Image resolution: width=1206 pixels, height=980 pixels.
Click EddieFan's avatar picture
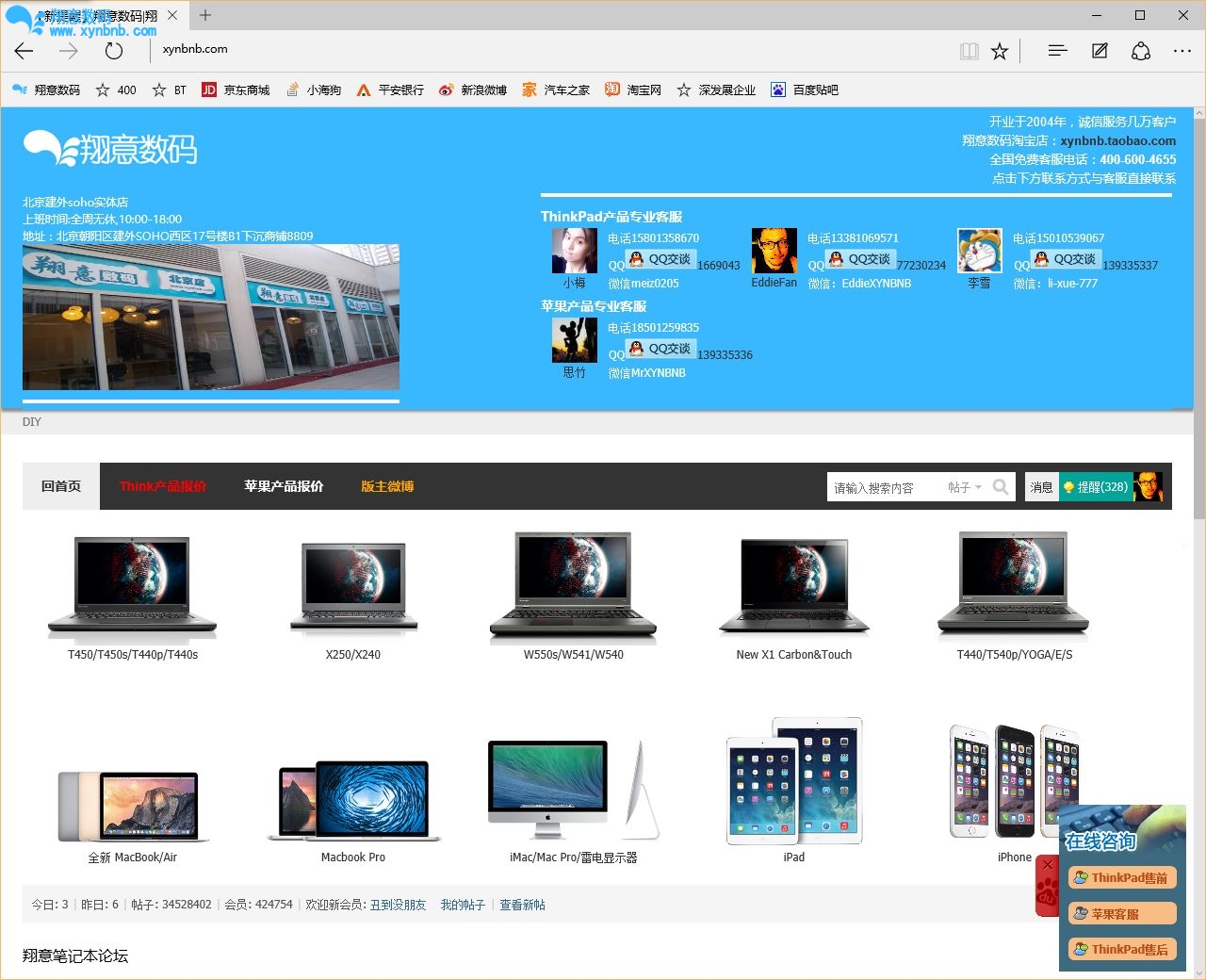click(774, 251)
